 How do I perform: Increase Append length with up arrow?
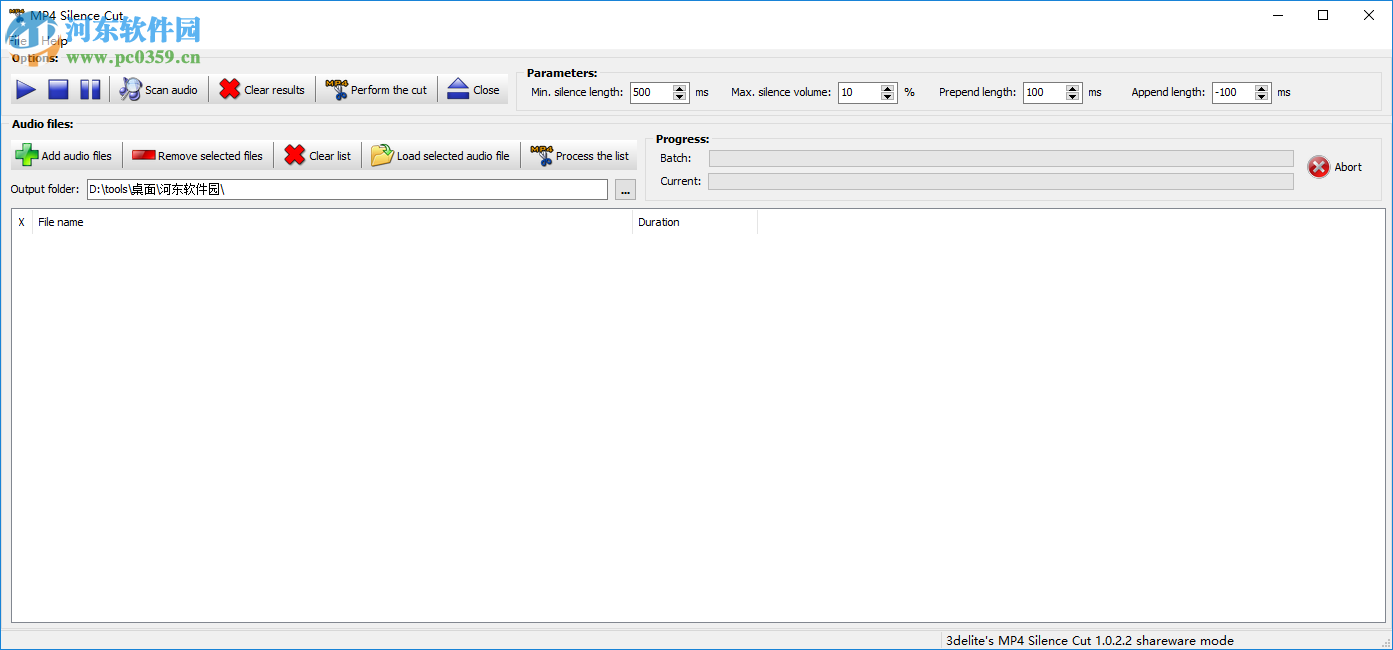pyautogui.click(x=1262, y=88)
